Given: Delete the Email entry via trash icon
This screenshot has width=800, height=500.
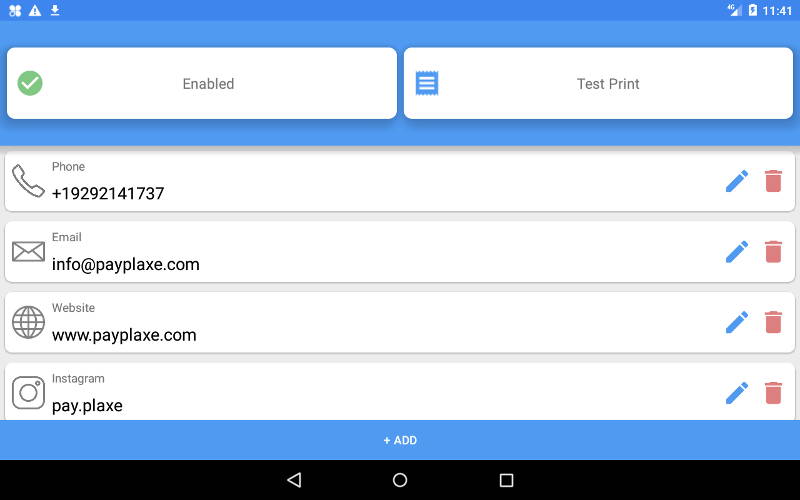Looking at the screenshot, I should [773, 252].
